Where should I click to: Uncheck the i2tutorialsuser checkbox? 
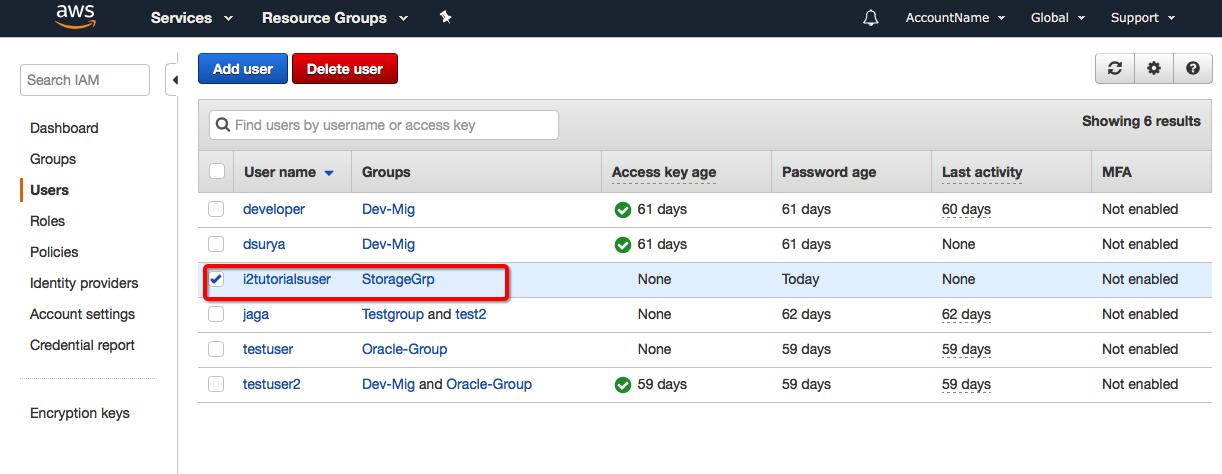[x=216, y=279]
